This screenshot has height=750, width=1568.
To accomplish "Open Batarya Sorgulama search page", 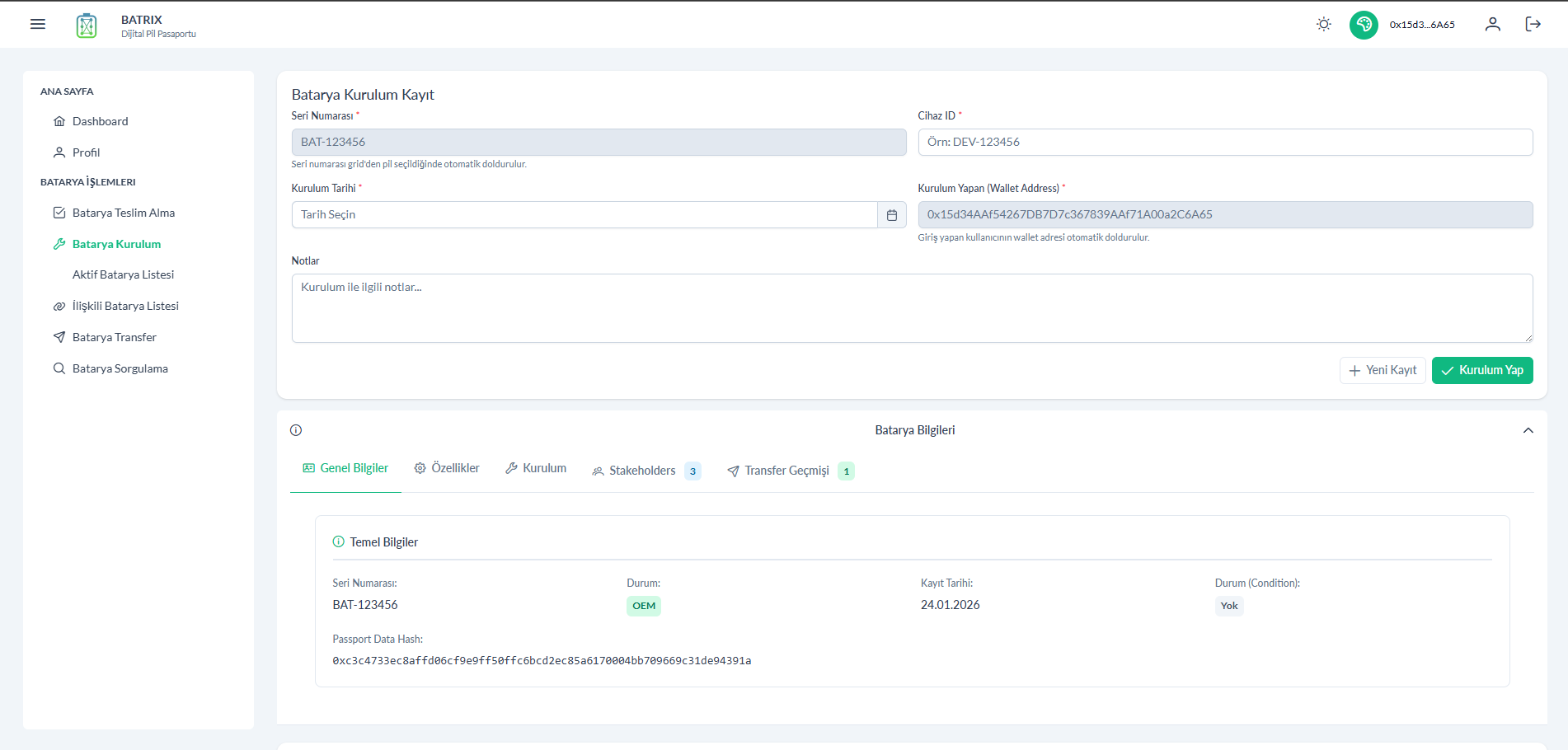I will pos(120,368).
